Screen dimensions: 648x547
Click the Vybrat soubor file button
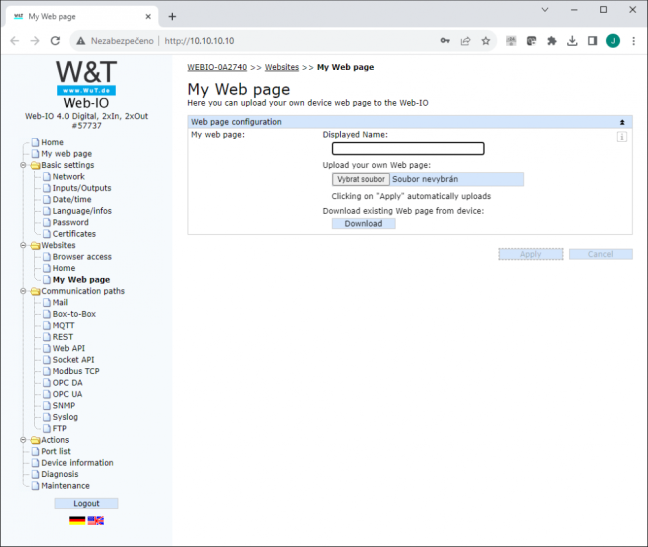click(361, 179)
